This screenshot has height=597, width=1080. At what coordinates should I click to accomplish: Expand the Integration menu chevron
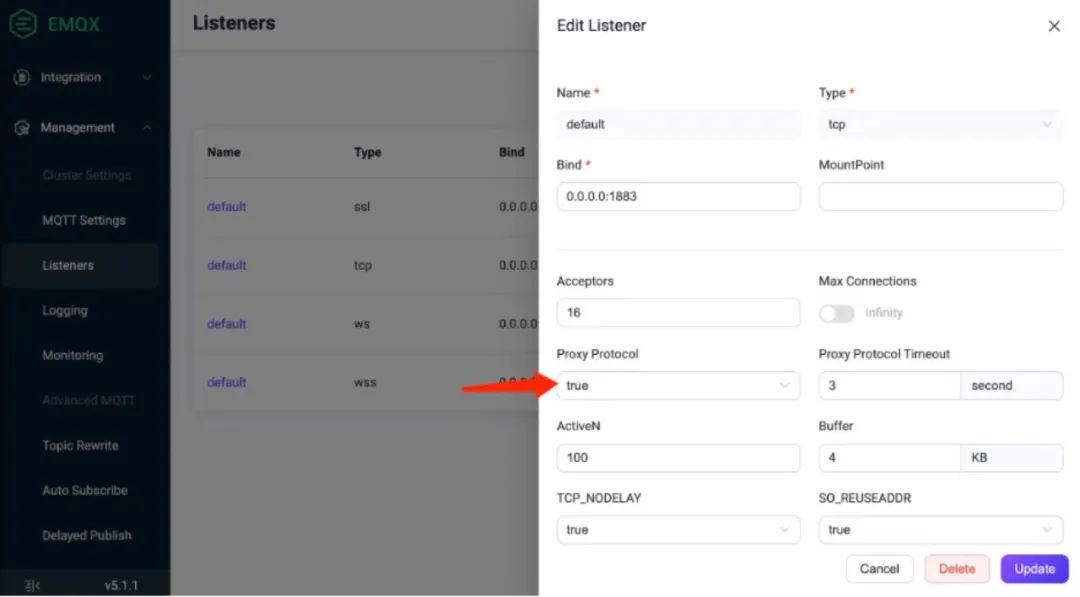click(147, 78)
